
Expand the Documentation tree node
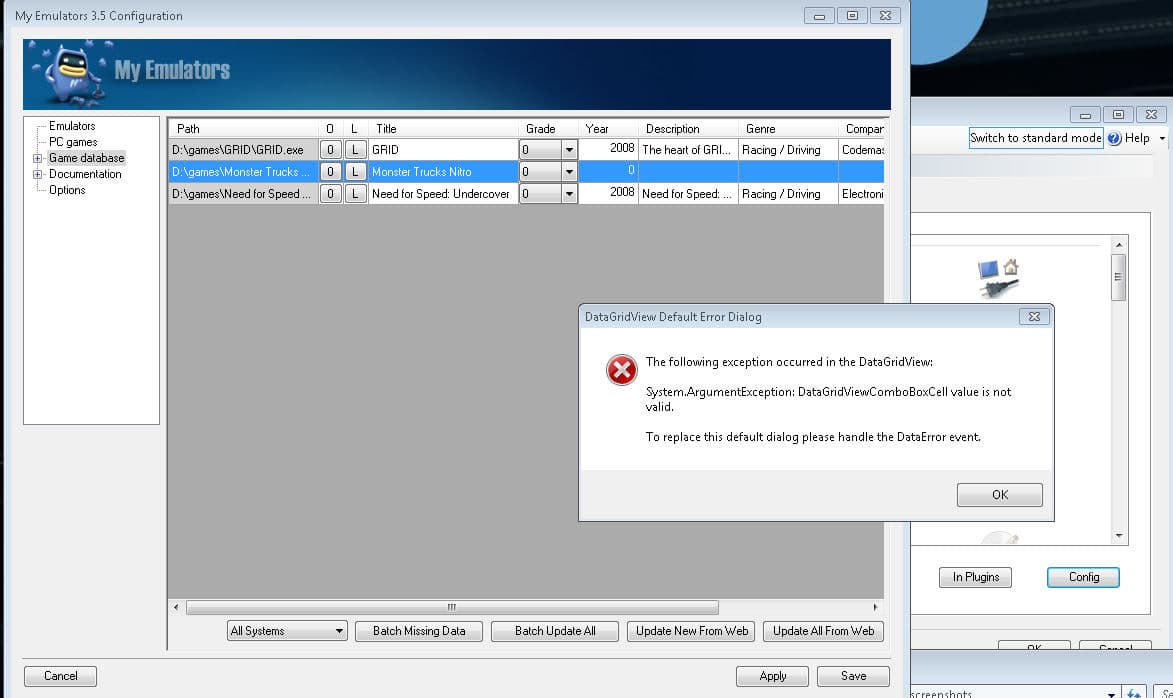[x=37, y=174]
